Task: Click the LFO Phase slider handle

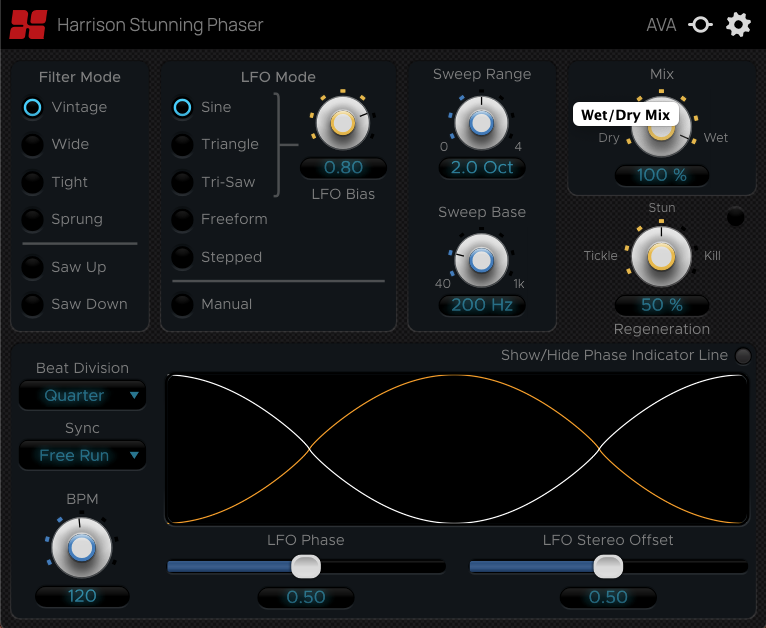Action: (x=306, y=566)
